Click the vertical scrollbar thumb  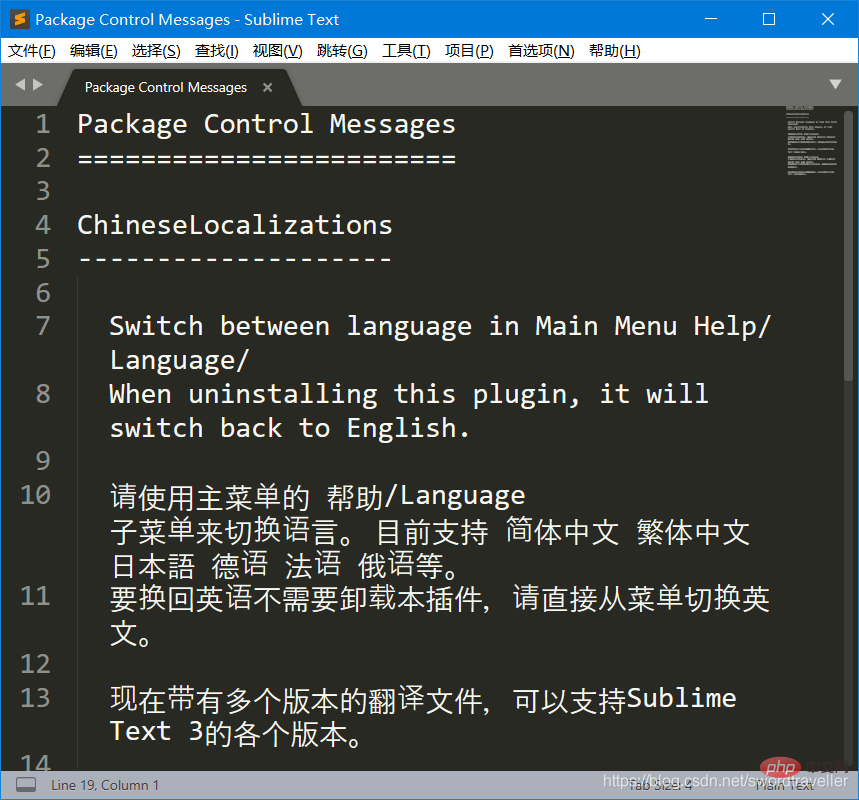[x=848, y=245]
